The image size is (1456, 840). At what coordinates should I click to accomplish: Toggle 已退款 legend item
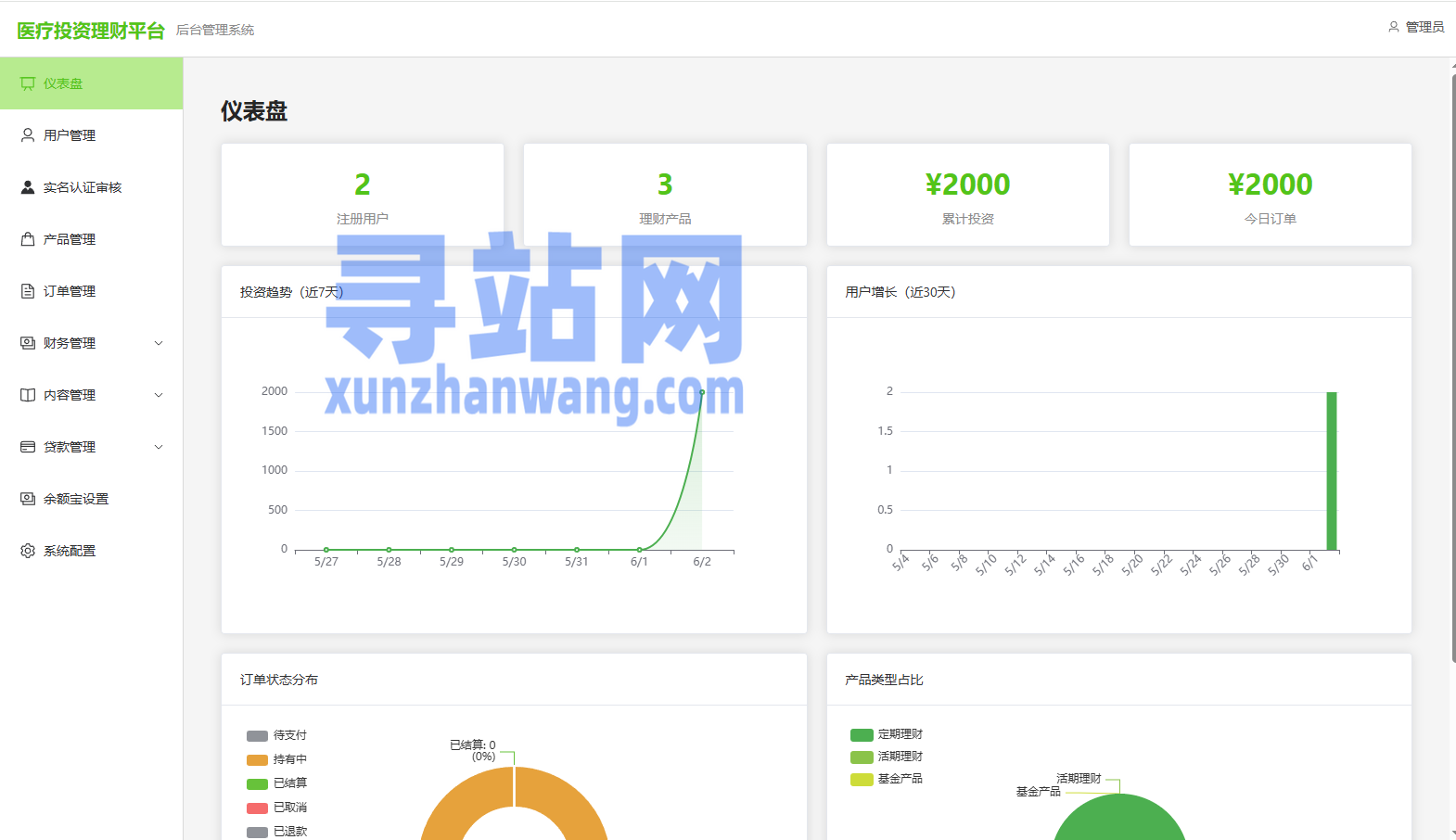(276, 832)
